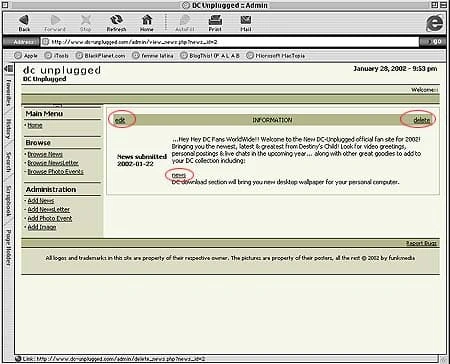Open the Browse NewsLetter link

(53, 163)
